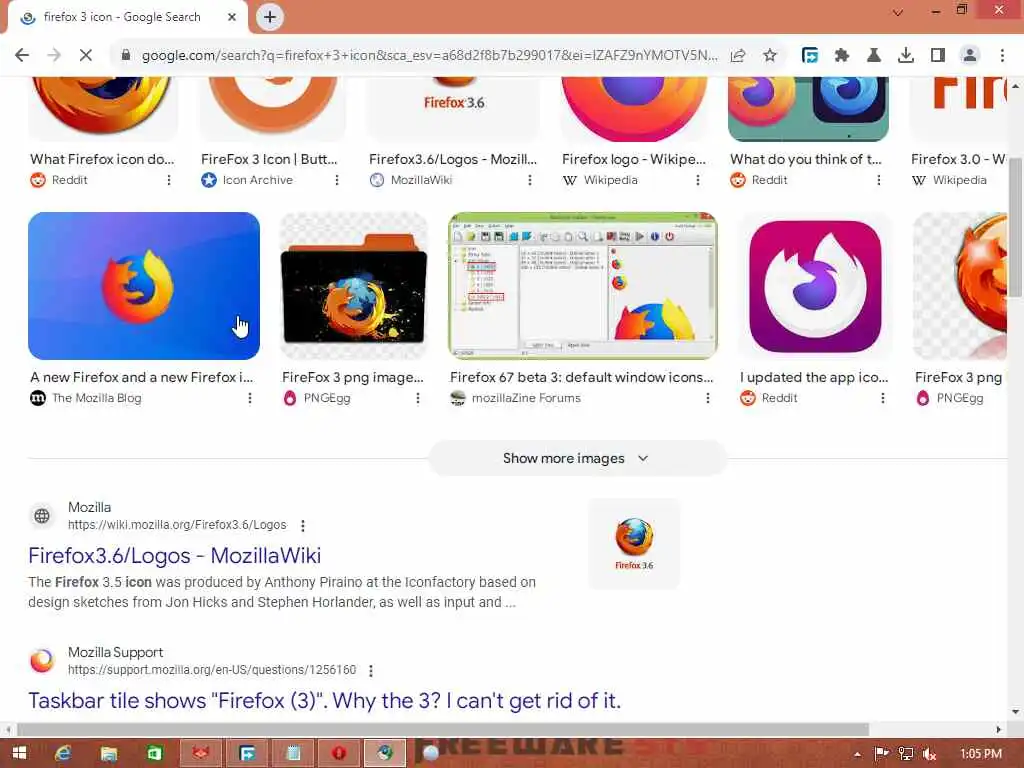Bookmark this page with star icon
Image resolution: width=1024 pixels, height=768 pixels.
[770, 56]
